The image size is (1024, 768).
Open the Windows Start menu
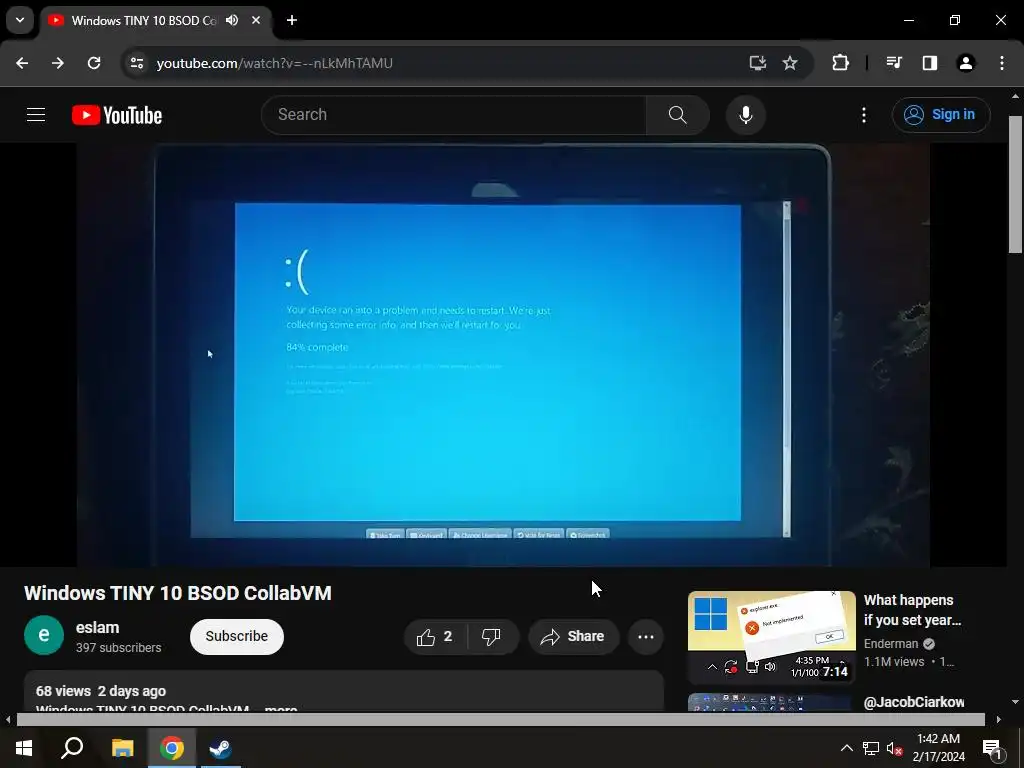[24, 748]
